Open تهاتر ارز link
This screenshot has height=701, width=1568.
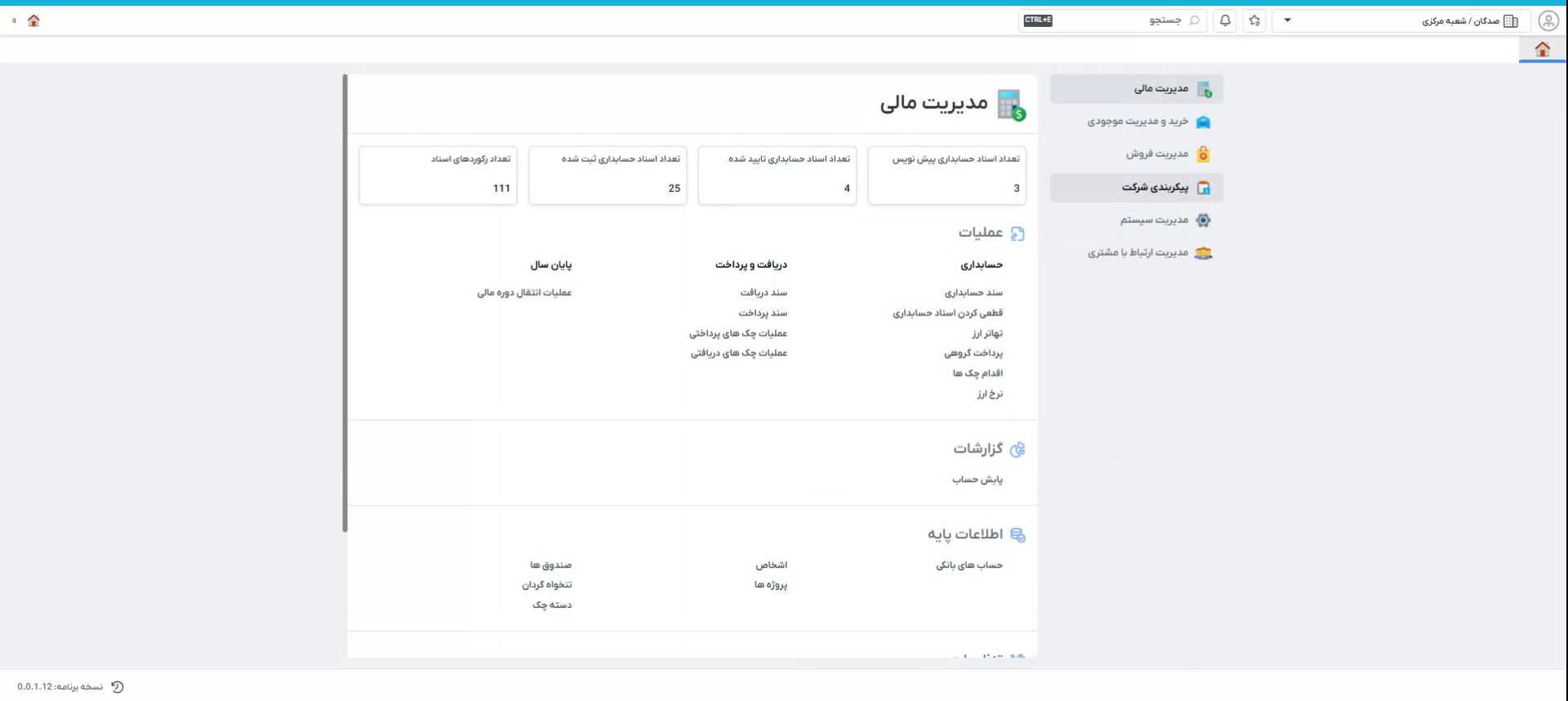coord(987,333)
